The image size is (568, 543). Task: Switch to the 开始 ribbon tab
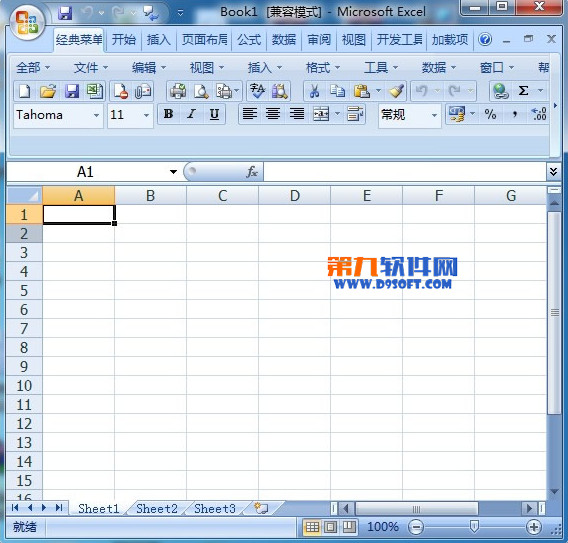coord(124,39)
